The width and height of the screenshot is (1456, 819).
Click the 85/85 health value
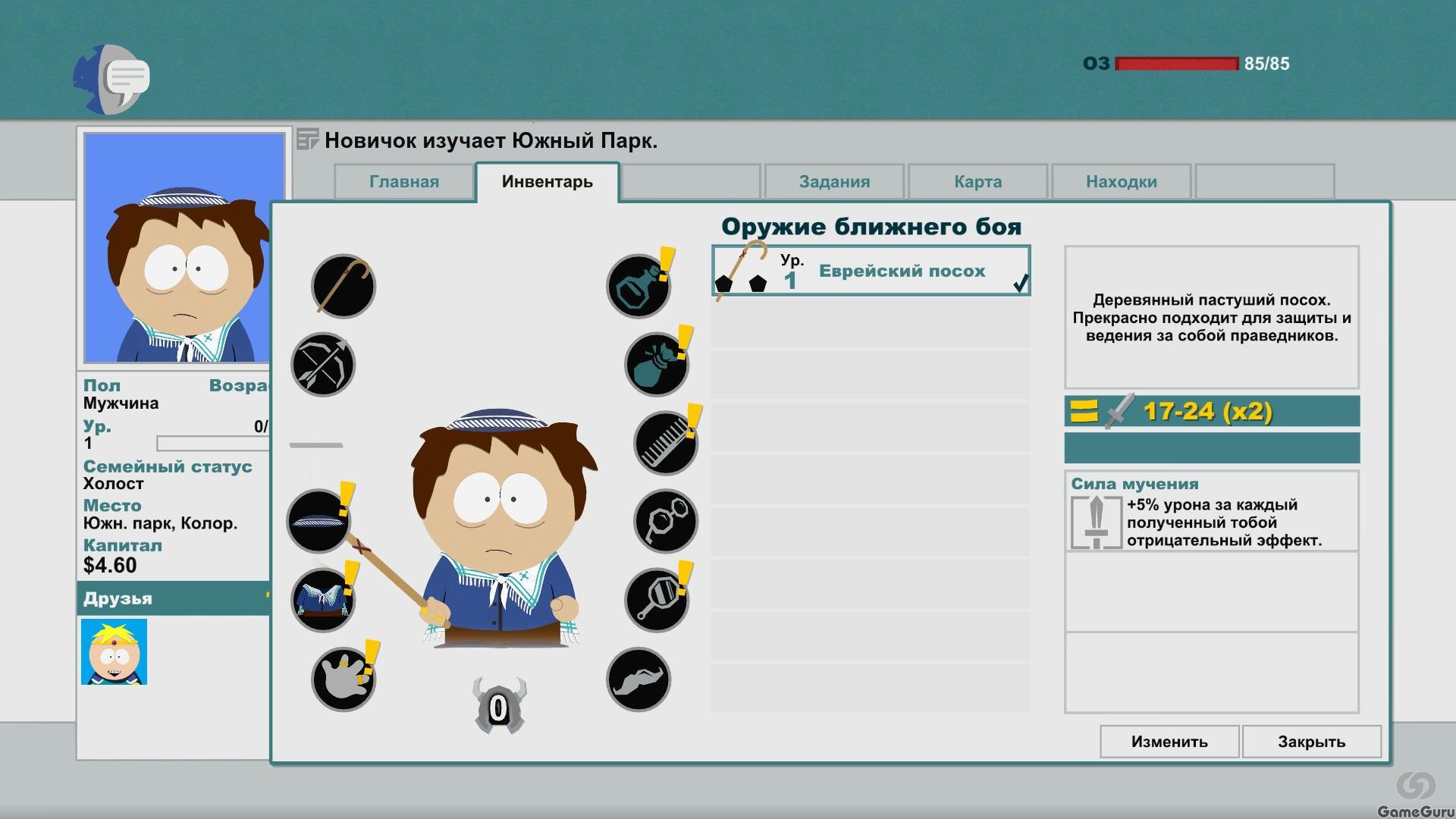(x=1266, y=64)
